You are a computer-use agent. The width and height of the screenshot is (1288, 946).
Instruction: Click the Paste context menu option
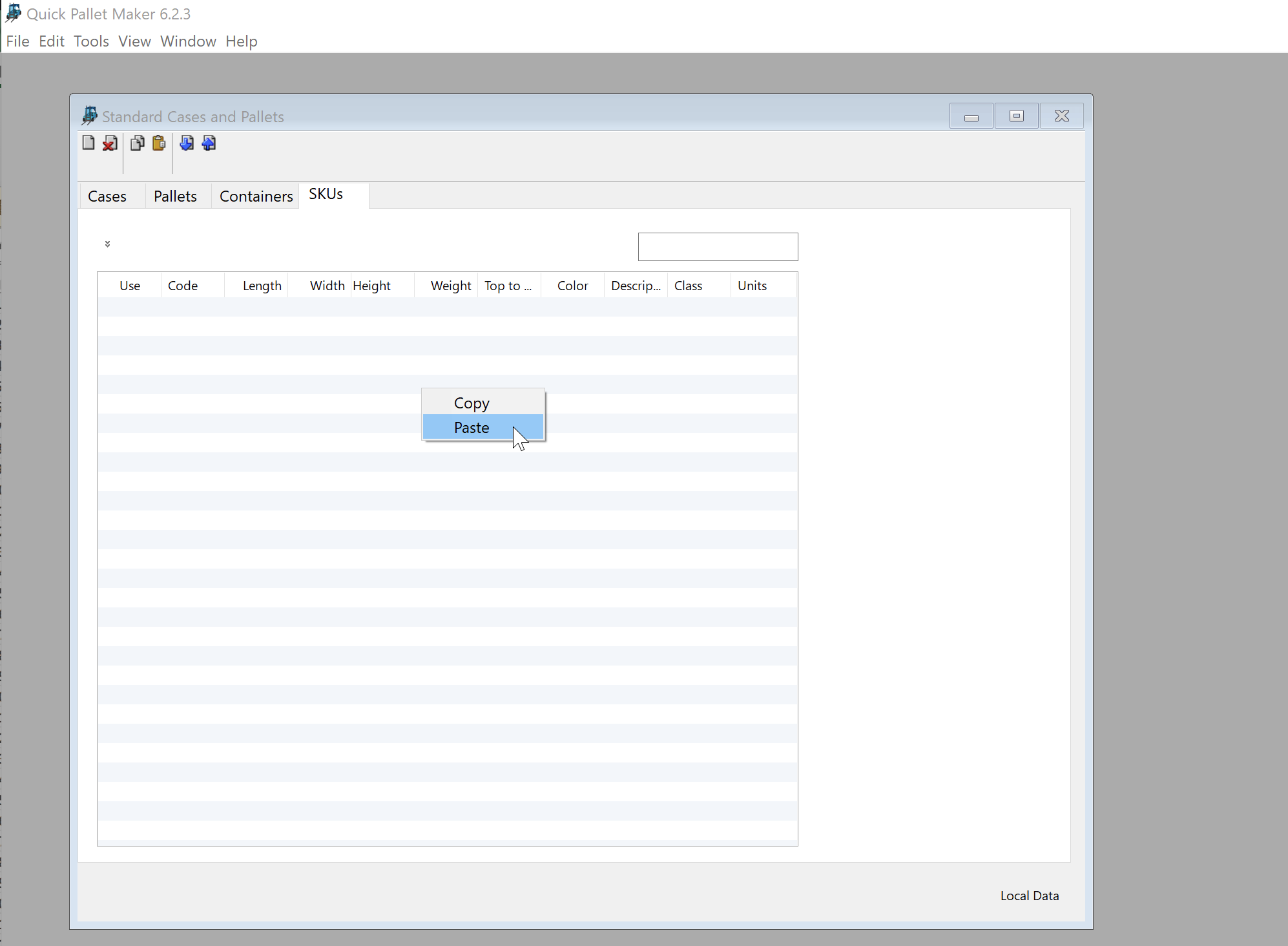[471, 427]
